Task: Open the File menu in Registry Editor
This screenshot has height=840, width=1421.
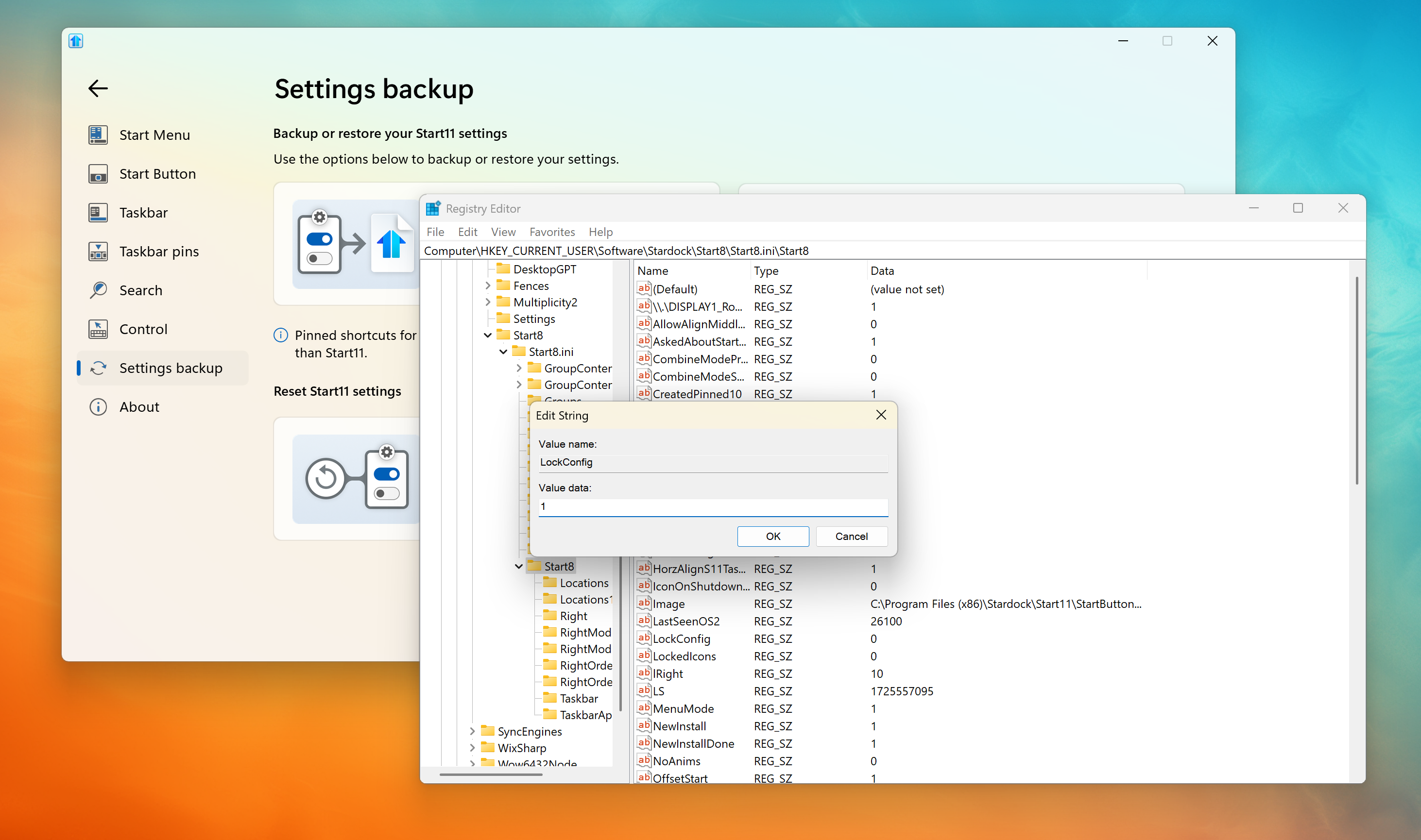Action: pyautogui.click(x=435, y=232)
